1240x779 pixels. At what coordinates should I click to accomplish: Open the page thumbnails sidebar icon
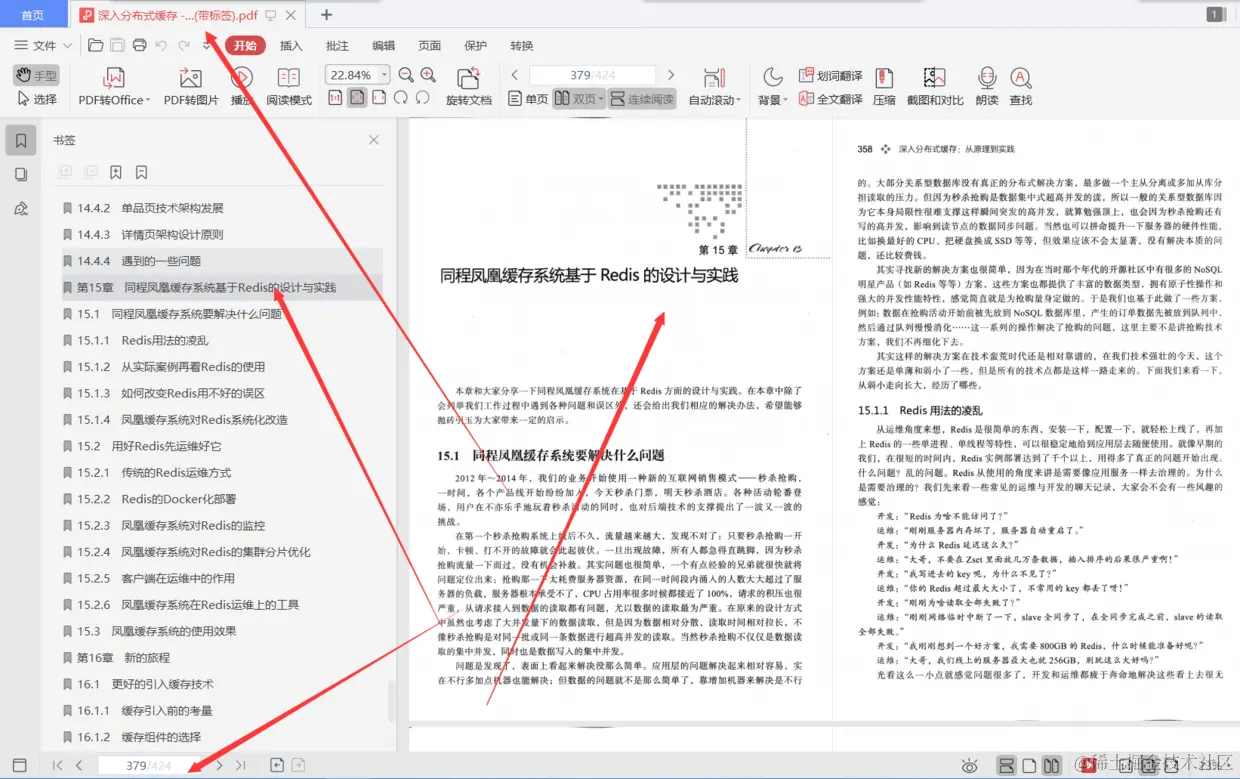click(21, 174)
